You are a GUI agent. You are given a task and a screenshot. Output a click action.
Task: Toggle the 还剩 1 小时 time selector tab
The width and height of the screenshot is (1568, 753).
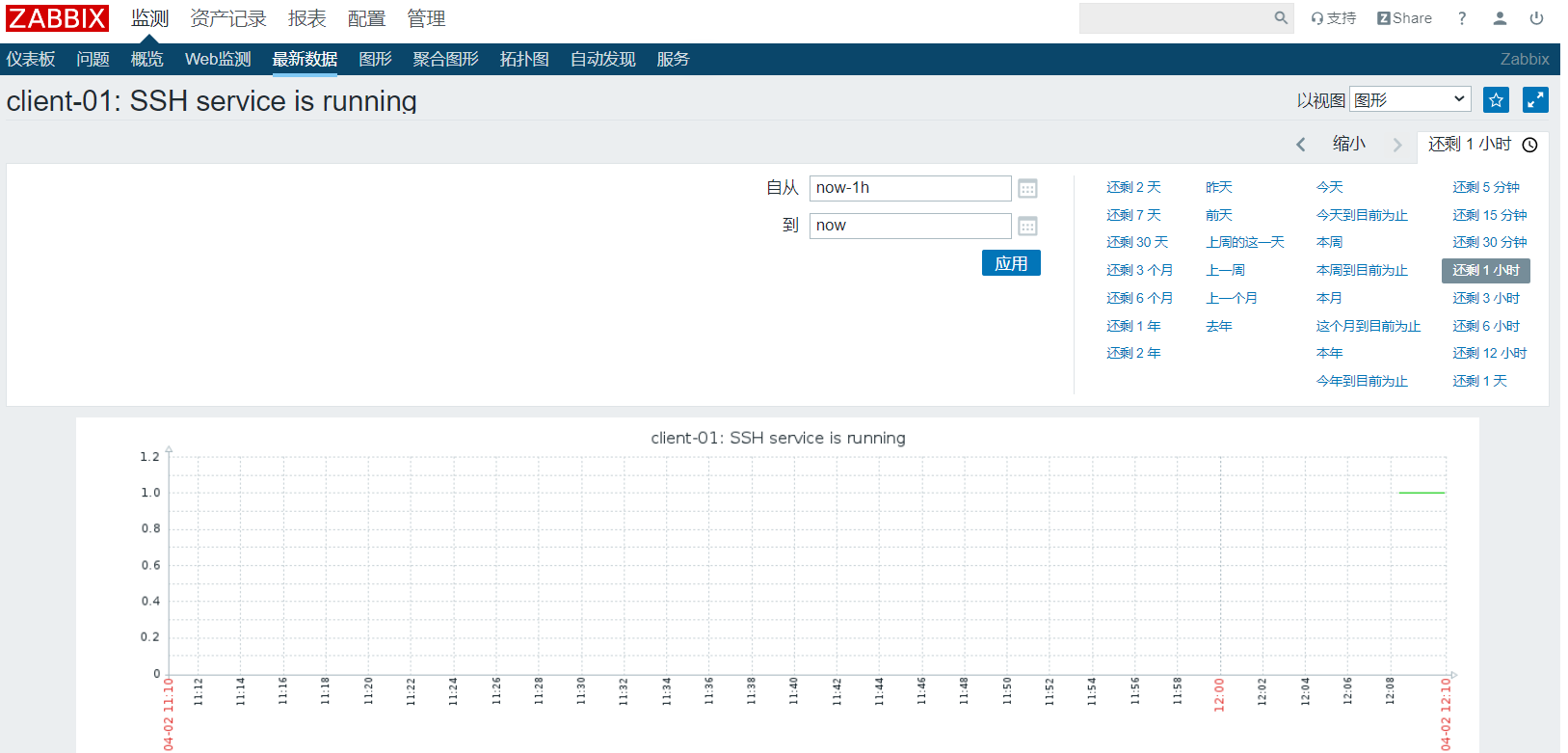coord(1482,145)
